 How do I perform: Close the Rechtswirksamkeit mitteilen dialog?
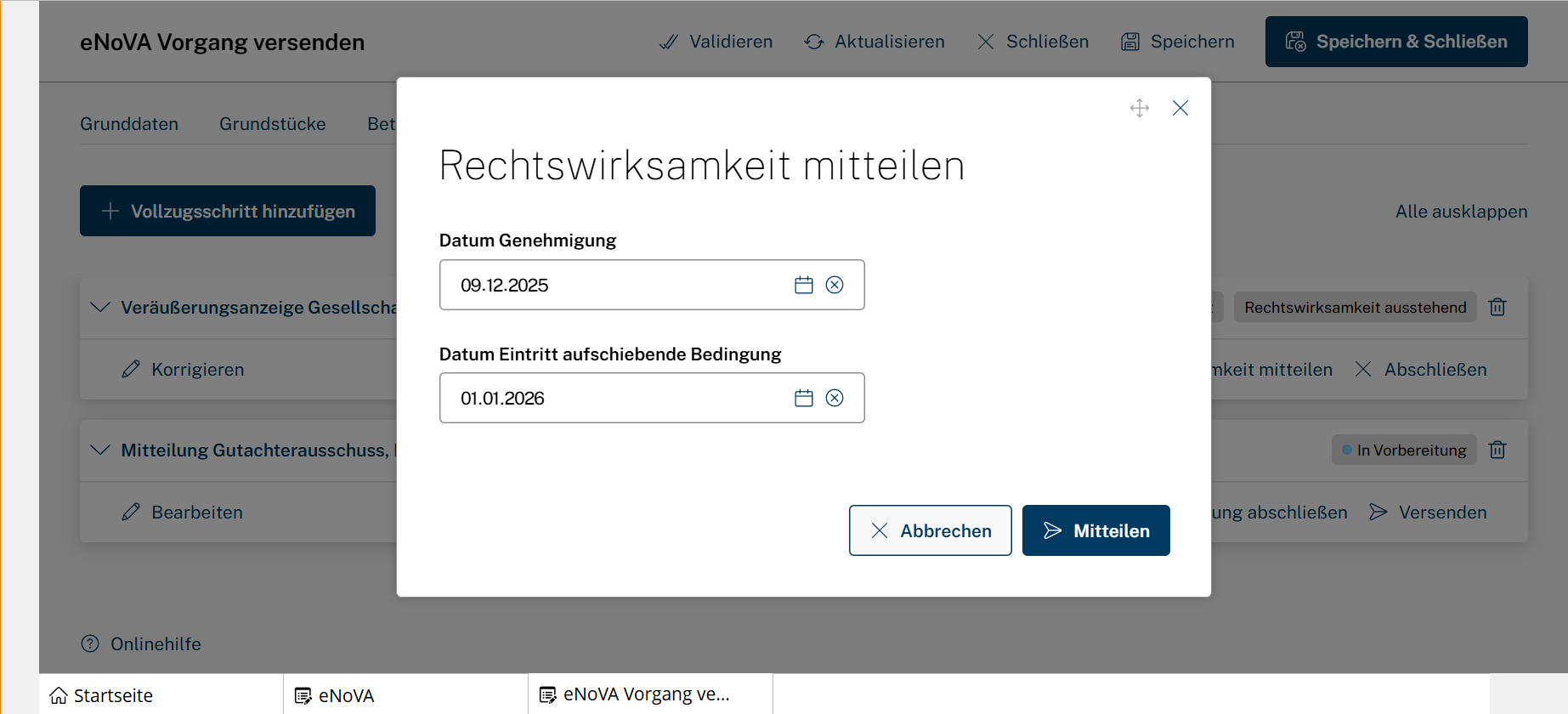pos(1180,108)
